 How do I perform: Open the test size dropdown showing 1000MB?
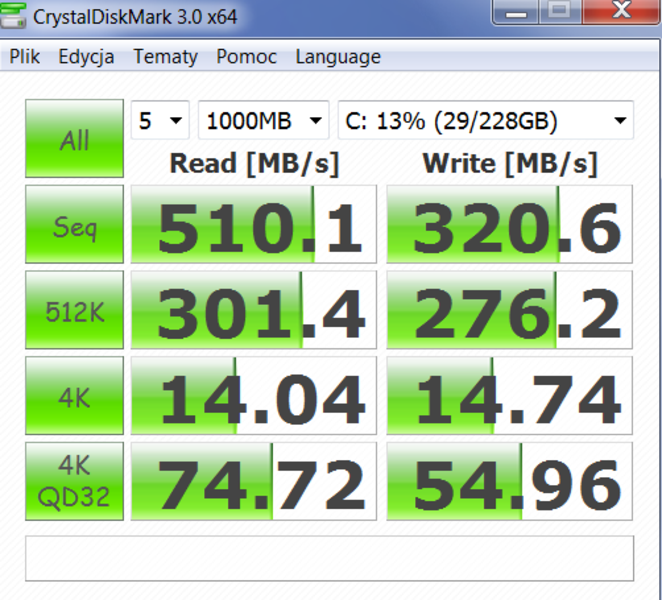tap(263, 120)
